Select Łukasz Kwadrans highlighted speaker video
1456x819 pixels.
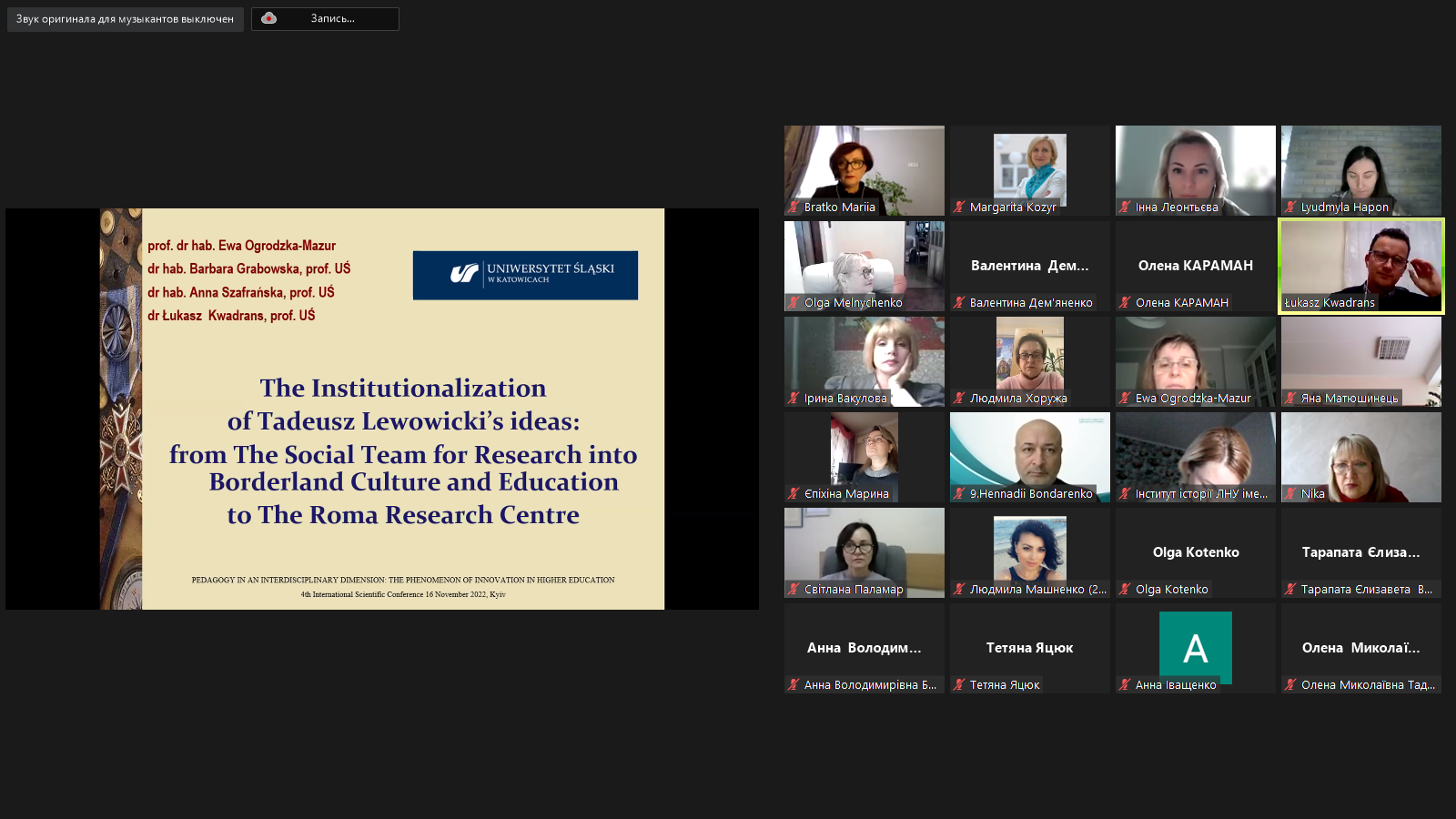coord(1360,264)
